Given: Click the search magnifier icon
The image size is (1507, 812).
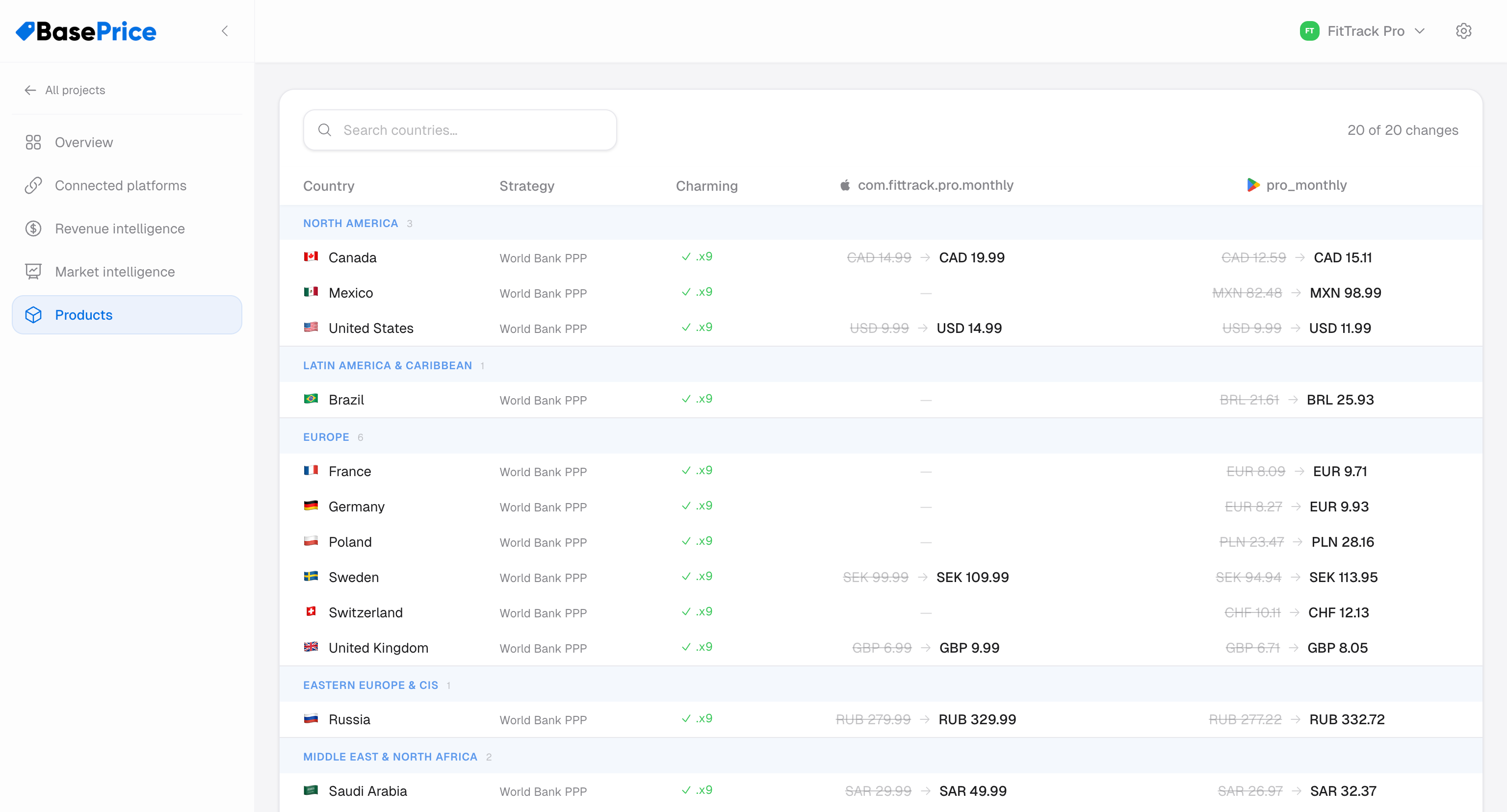Looking at the screenshot, I should tap(325, 130).
